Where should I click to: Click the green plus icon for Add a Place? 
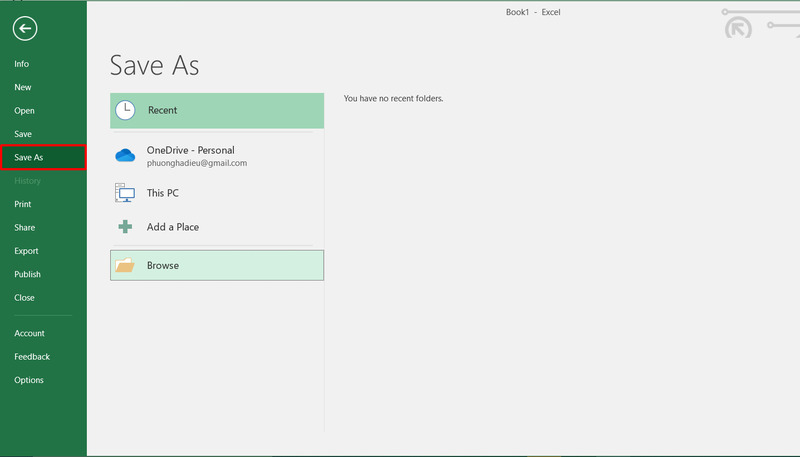tap(125, 227)
